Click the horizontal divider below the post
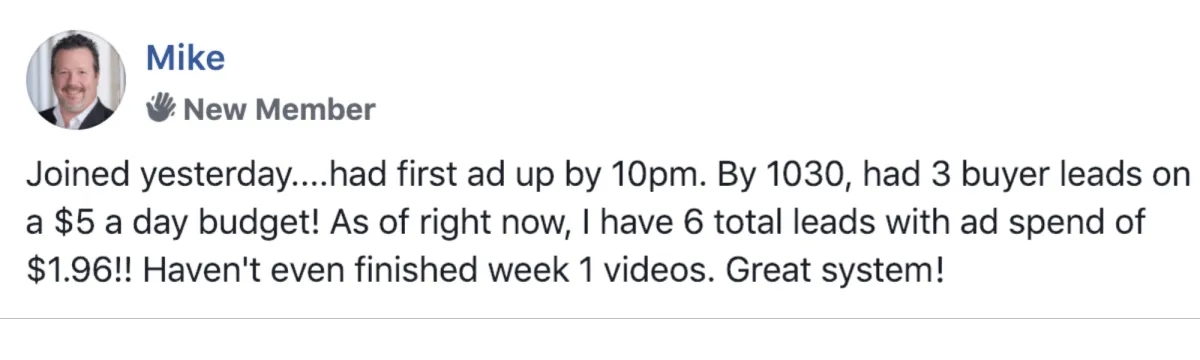 pos(600,318)
